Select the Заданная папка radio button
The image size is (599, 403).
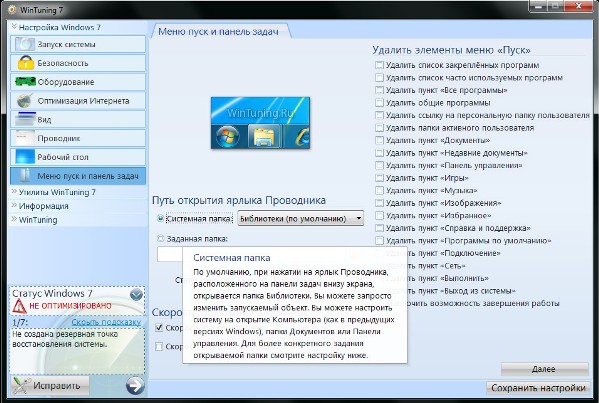click(160, 238)
